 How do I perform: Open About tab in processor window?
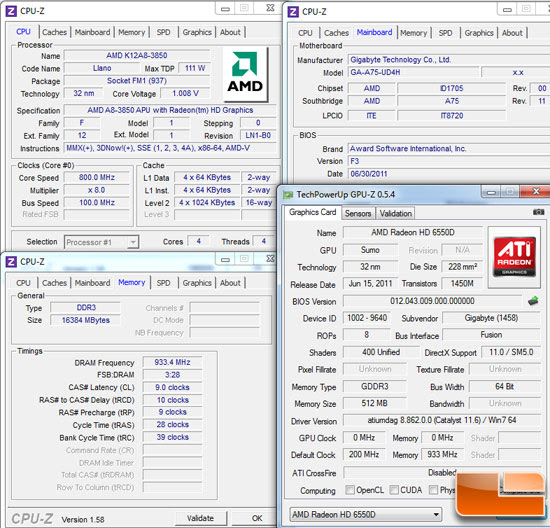(230, 32)
